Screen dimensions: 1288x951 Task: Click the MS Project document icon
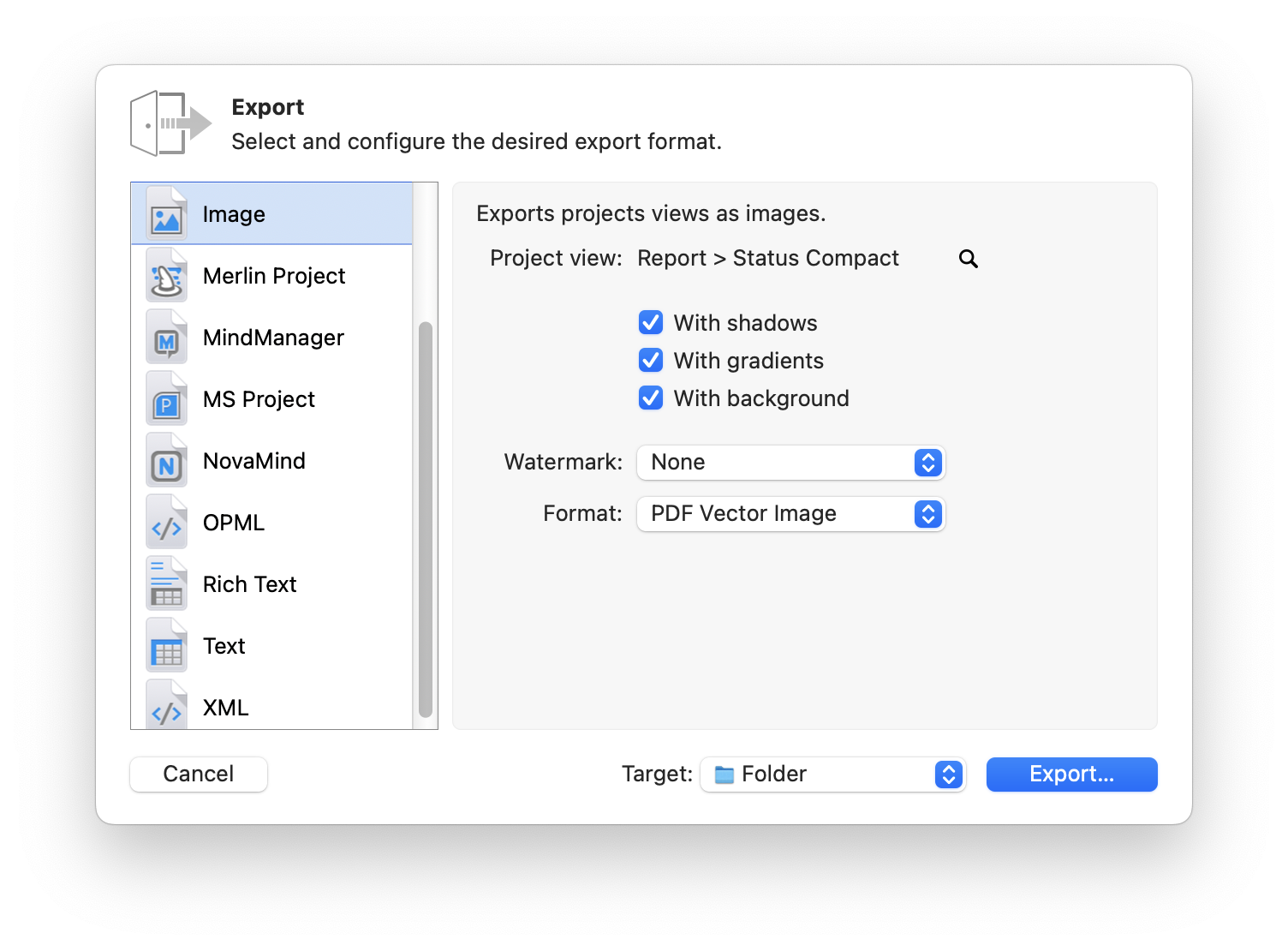pyautogui.click(x=166, y=398)
